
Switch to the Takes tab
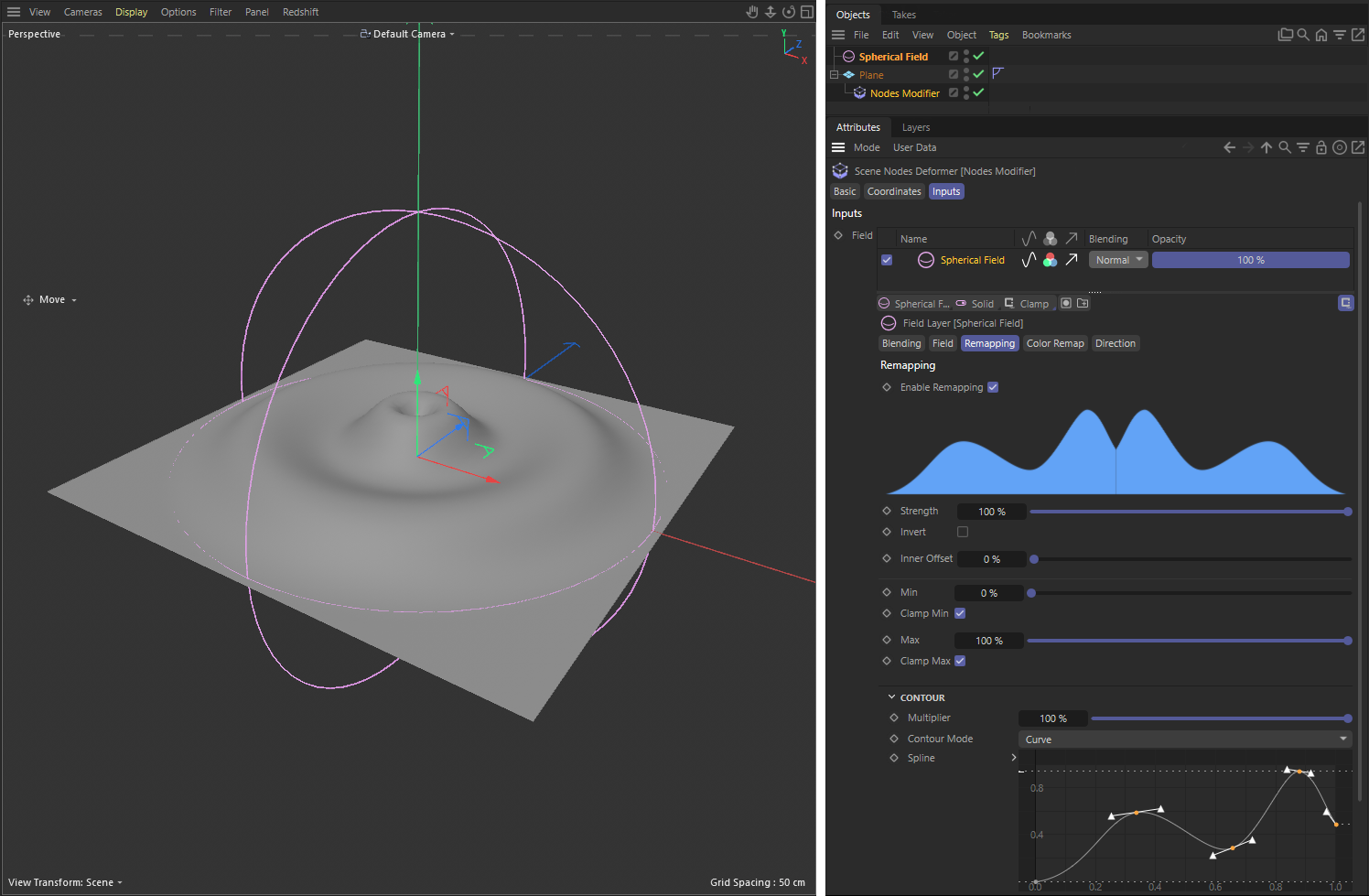pos(904,15)
